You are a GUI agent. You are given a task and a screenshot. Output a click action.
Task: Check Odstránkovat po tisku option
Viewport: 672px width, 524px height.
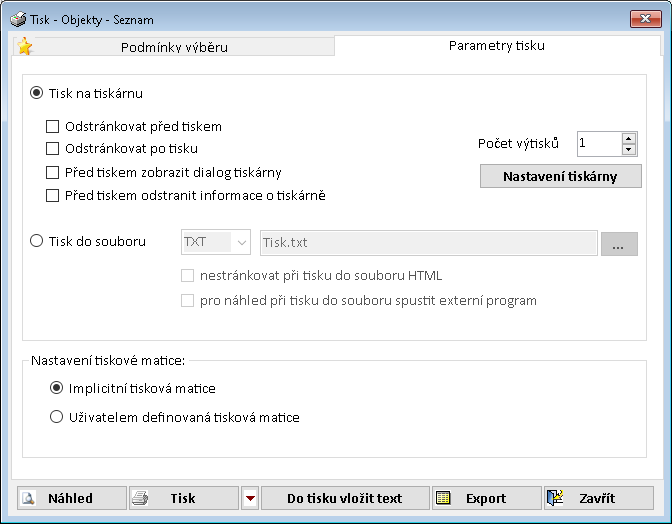[53, 149]
